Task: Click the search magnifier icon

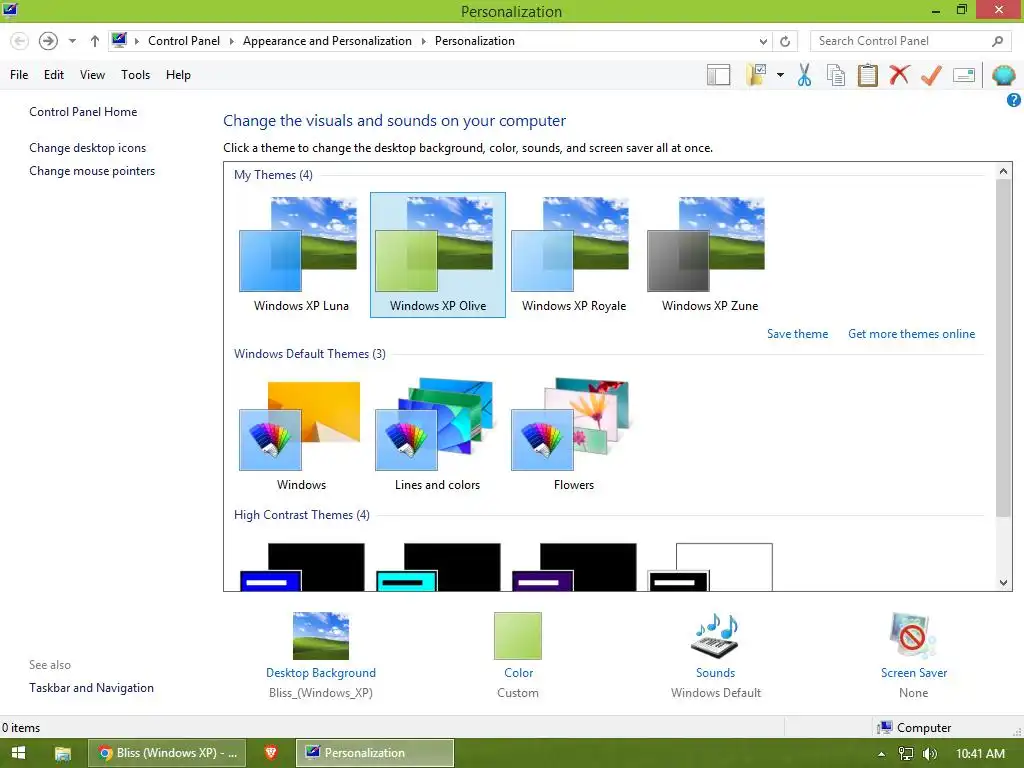Action: coord(997,41)
